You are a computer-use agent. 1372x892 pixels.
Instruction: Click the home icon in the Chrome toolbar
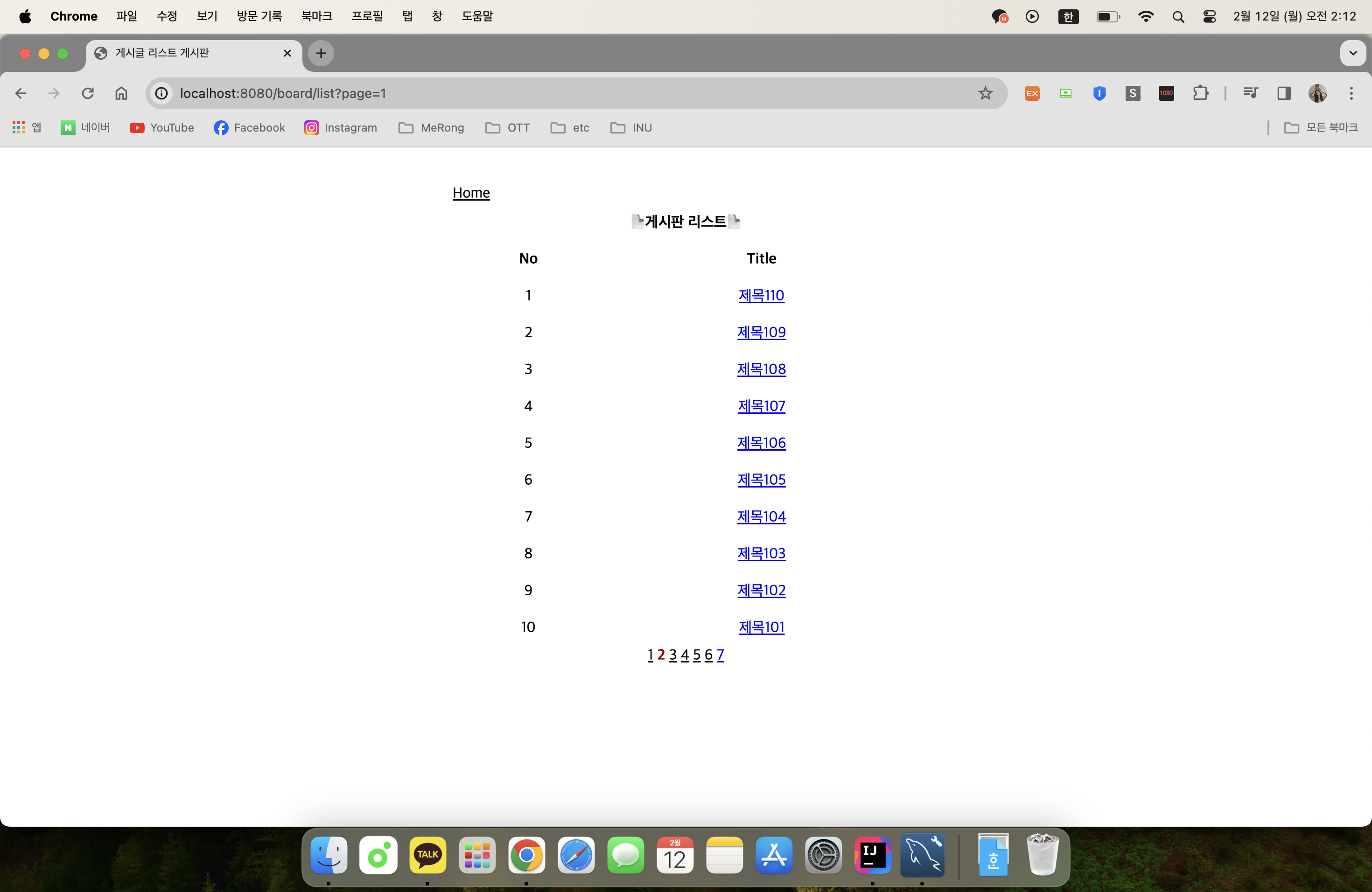(x=121, y=93)
